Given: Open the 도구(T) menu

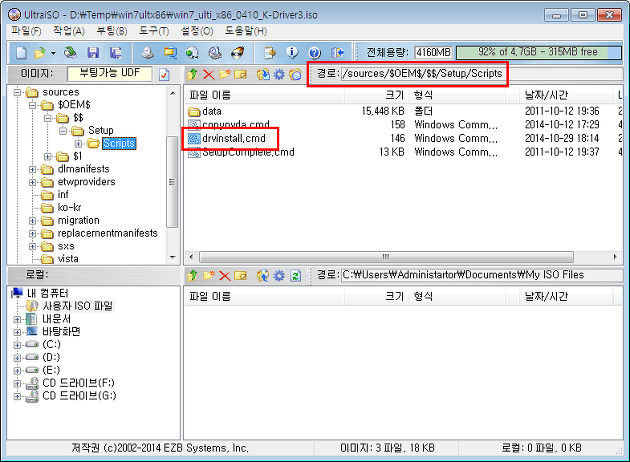Looking at the screenshot, I should point(154,31).
